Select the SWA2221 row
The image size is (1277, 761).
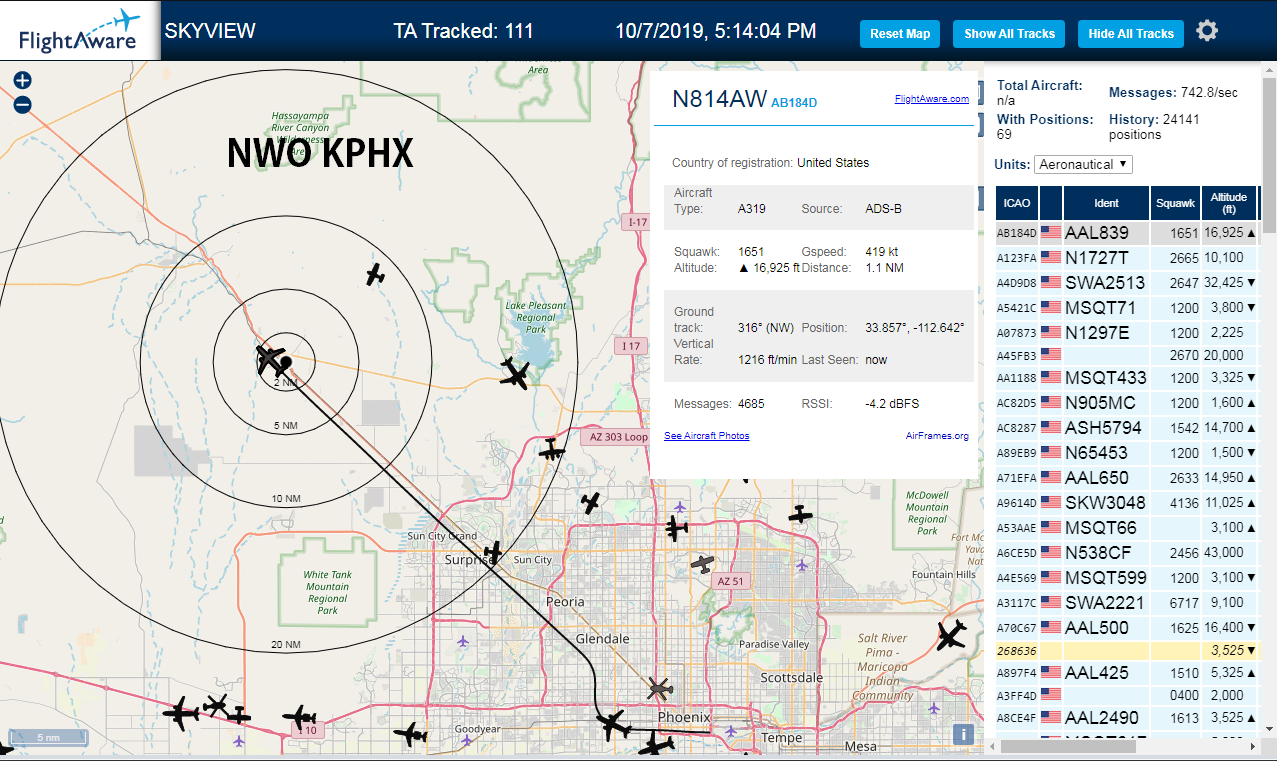[1127, 602]
